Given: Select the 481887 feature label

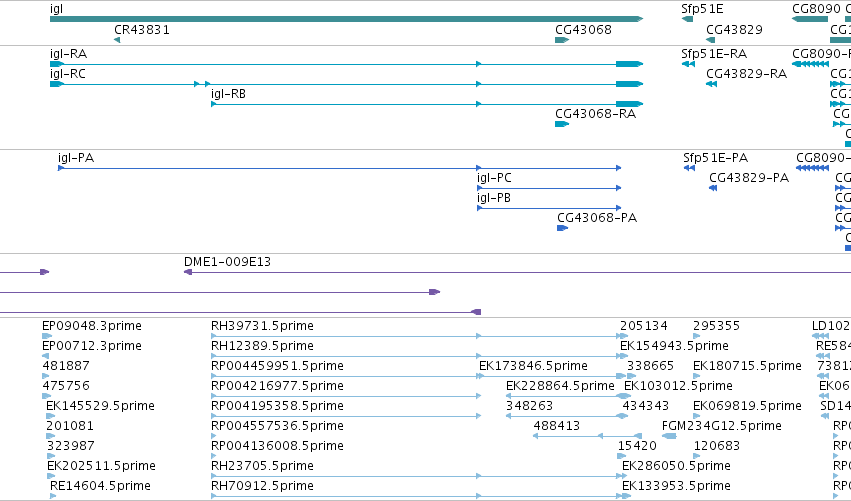Looking at the screenshot, I should pos(66,366).
